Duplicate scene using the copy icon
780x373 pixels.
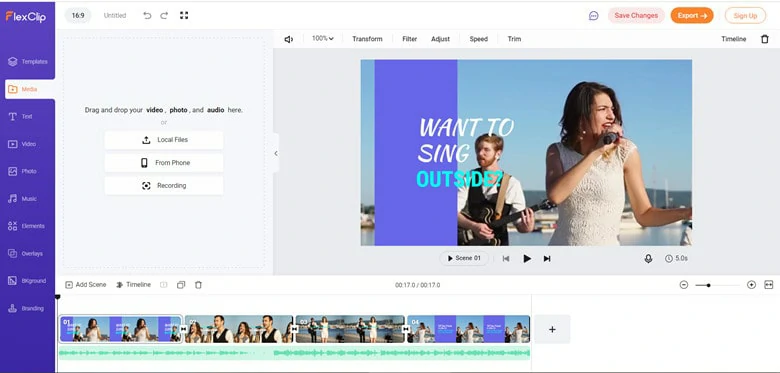(181, 285)
